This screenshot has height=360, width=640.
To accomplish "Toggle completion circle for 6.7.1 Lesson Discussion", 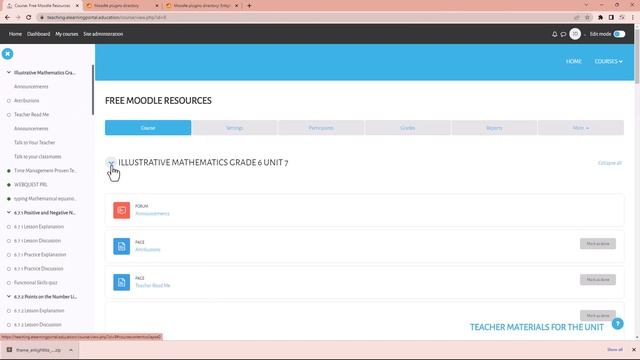I will point(9,241).
